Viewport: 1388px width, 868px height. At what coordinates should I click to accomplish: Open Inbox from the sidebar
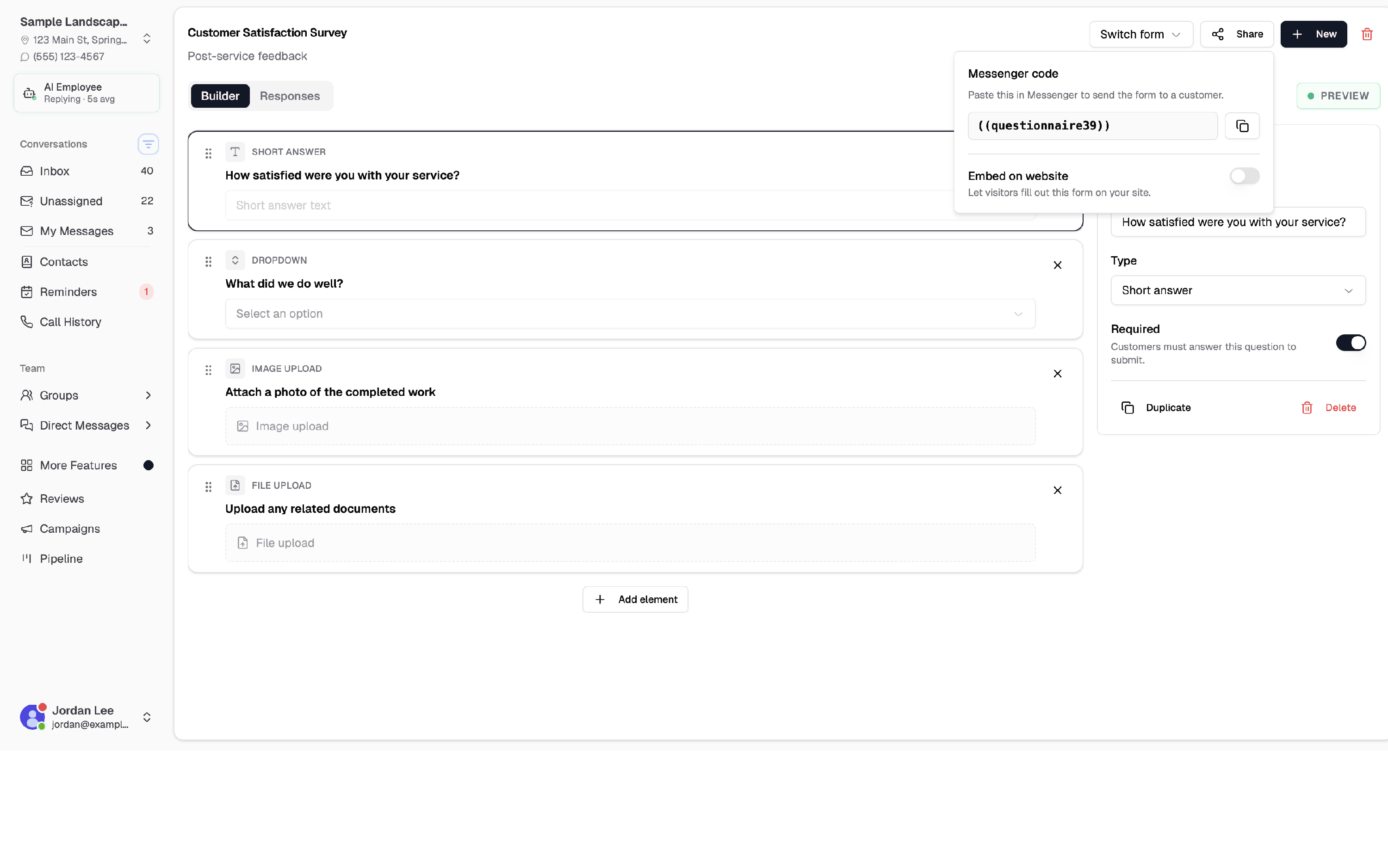pos(87,171)
